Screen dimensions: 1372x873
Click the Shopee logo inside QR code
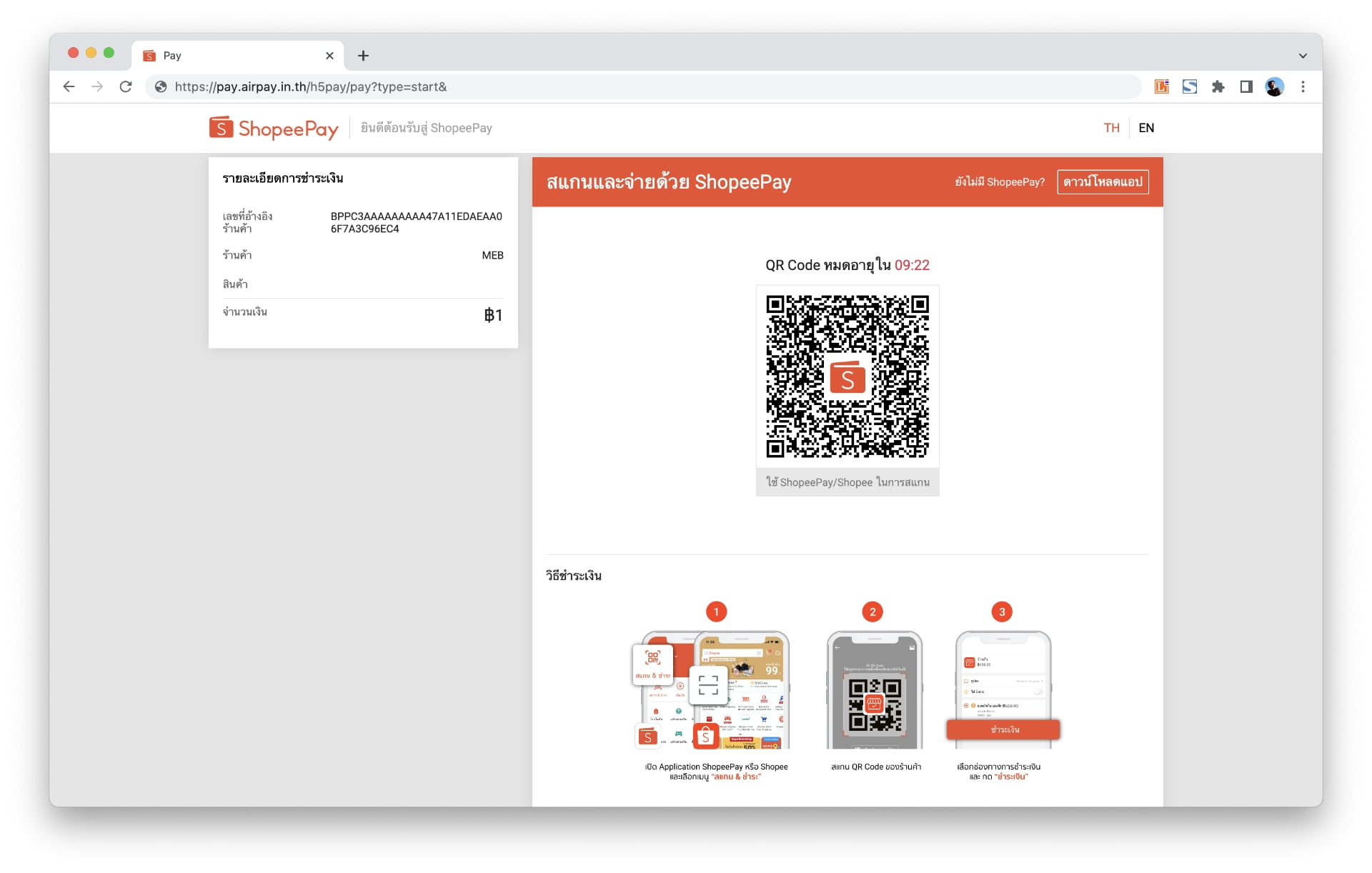pyautogui.click(x=847, y=378)
